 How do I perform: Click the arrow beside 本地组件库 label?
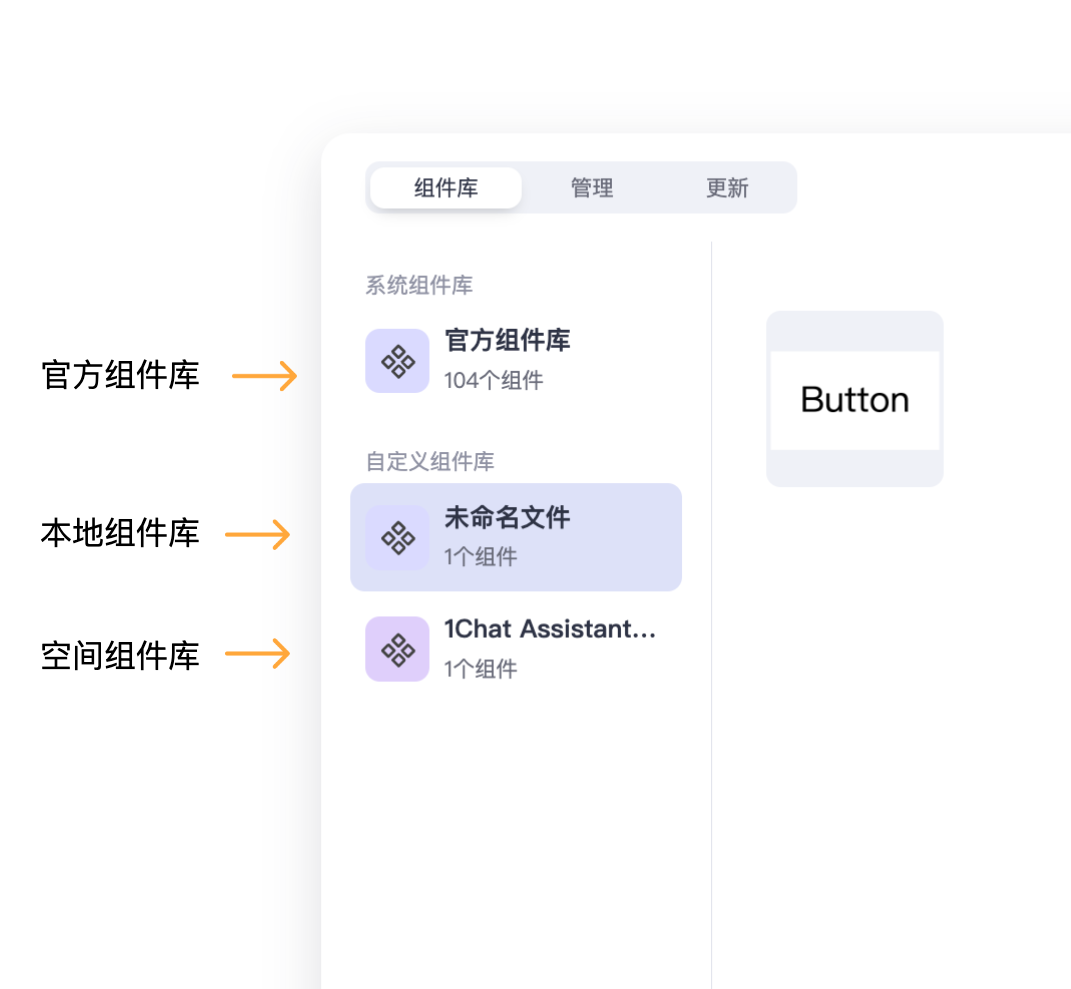point(258,535)
